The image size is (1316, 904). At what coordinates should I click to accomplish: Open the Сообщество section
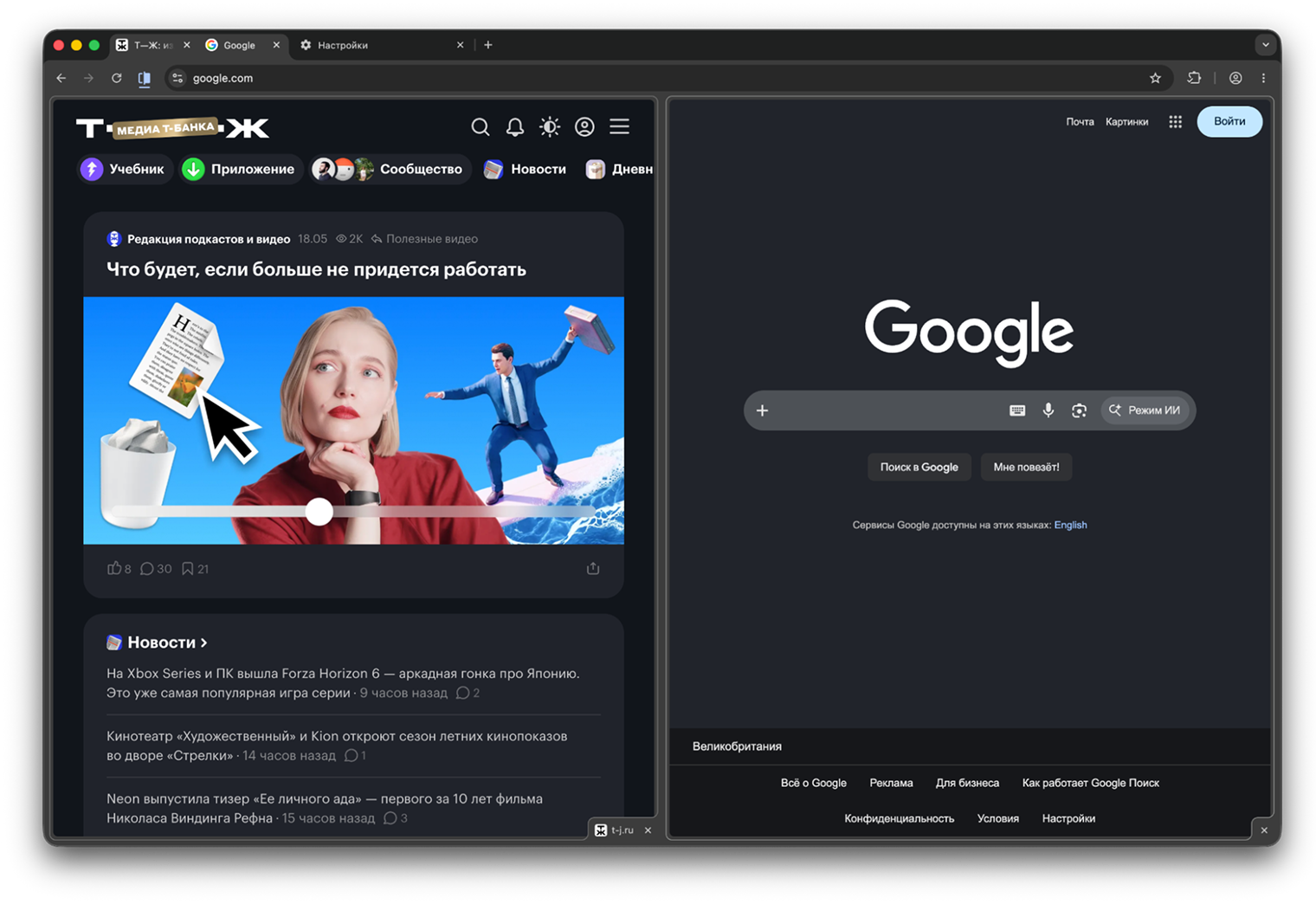click(389, 169)
